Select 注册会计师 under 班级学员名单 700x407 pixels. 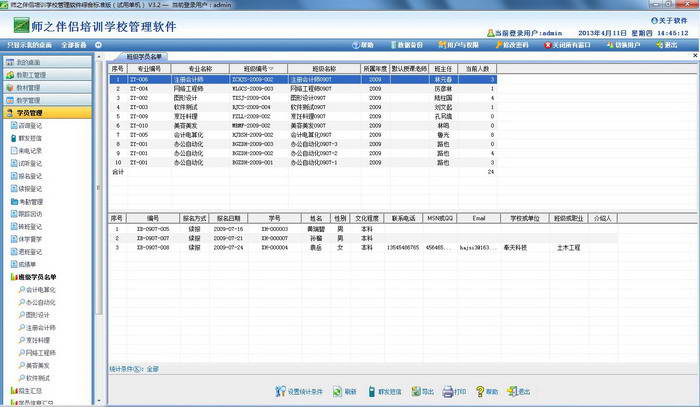[x=37, y=328]
